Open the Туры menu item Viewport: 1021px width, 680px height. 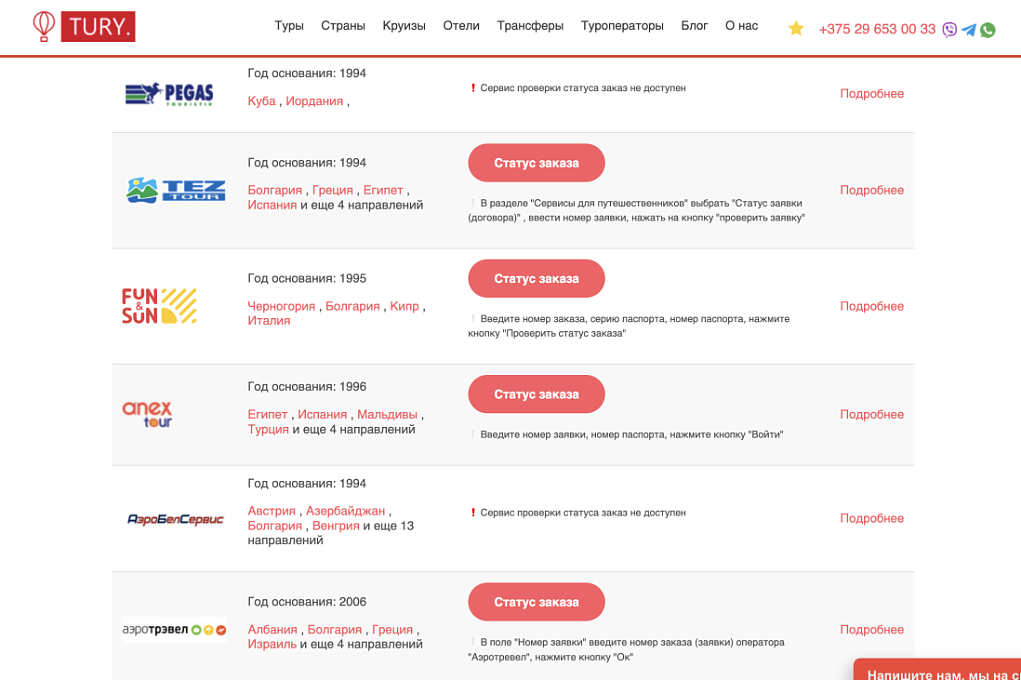(289, 26)
